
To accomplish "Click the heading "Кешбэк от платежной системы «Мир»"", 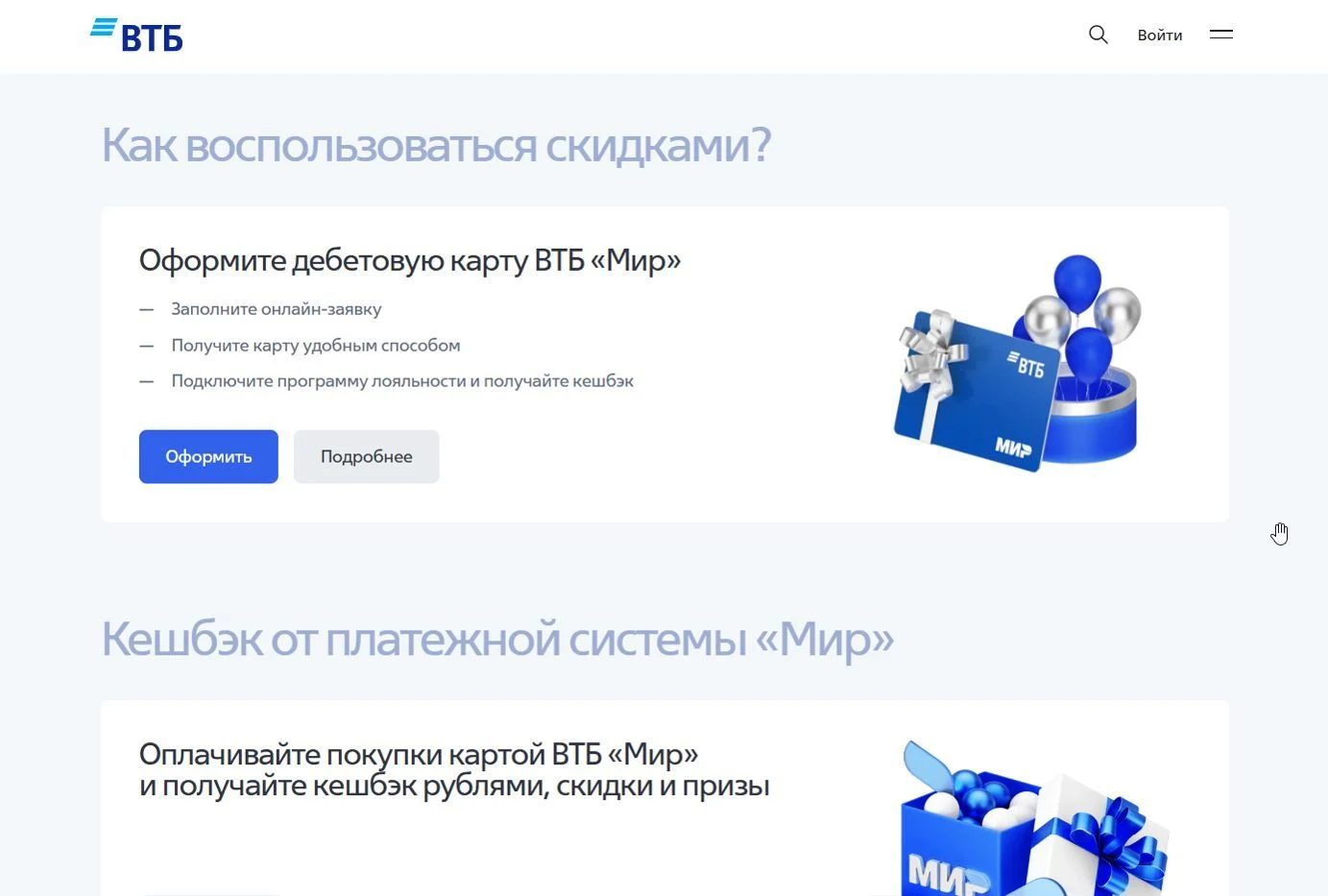I will tap(498, 640).
